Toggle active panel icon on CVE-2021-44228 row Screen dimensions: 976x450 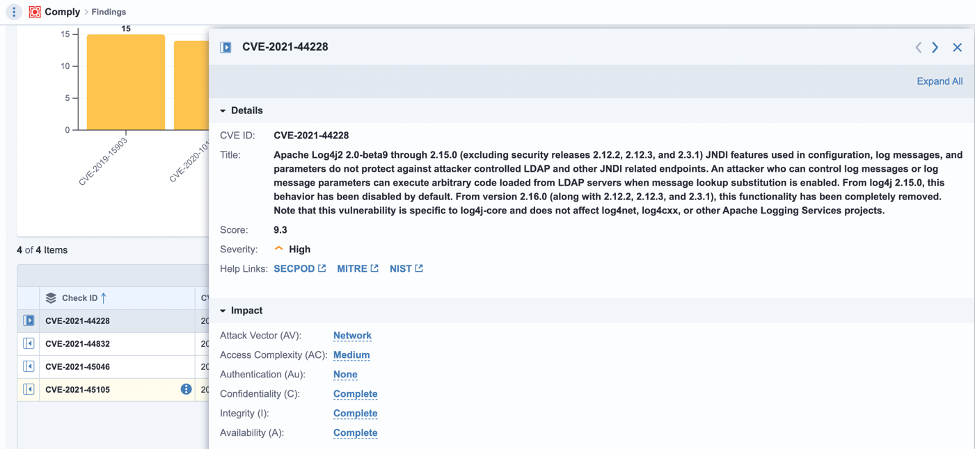pyautogui.click(x=28, y=321)
